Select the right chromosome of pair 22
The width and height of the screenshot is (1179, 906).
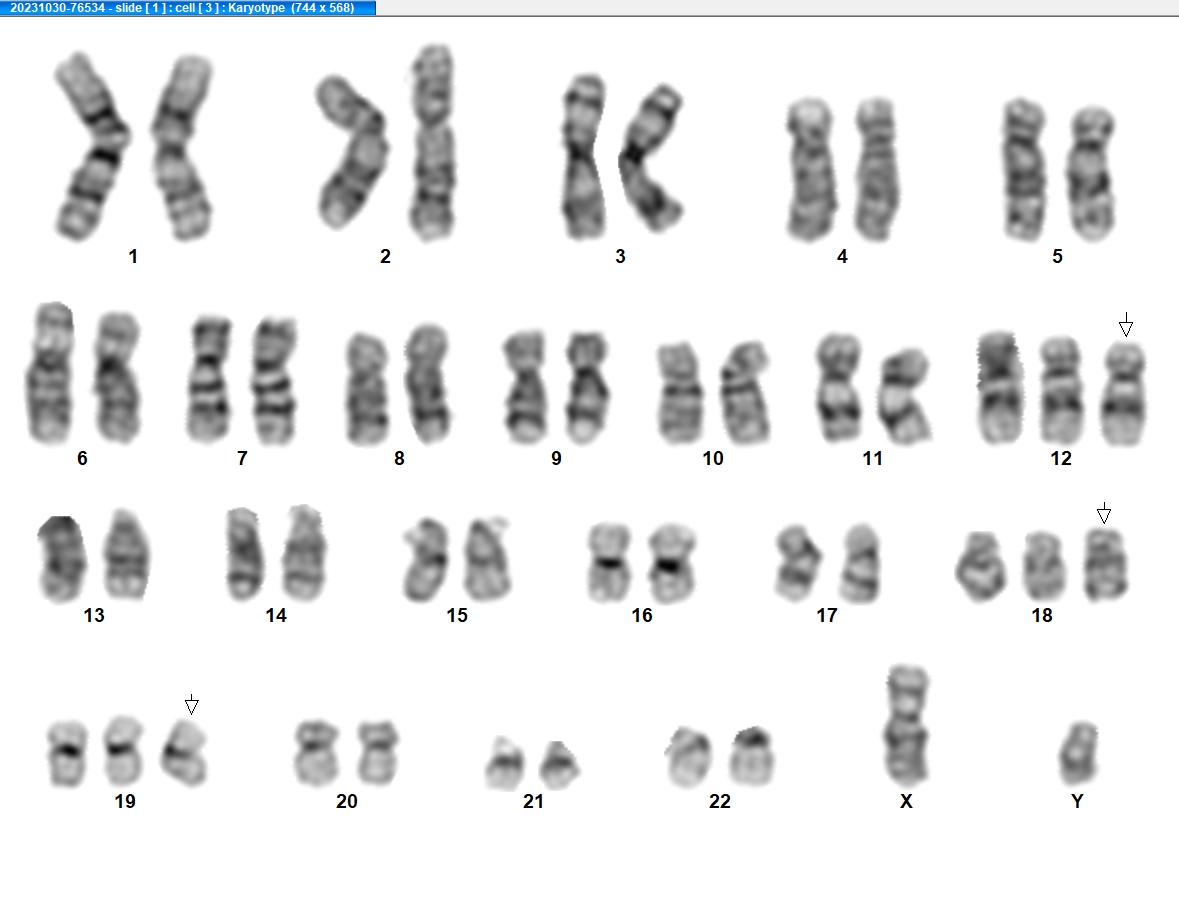click(753, 756)
